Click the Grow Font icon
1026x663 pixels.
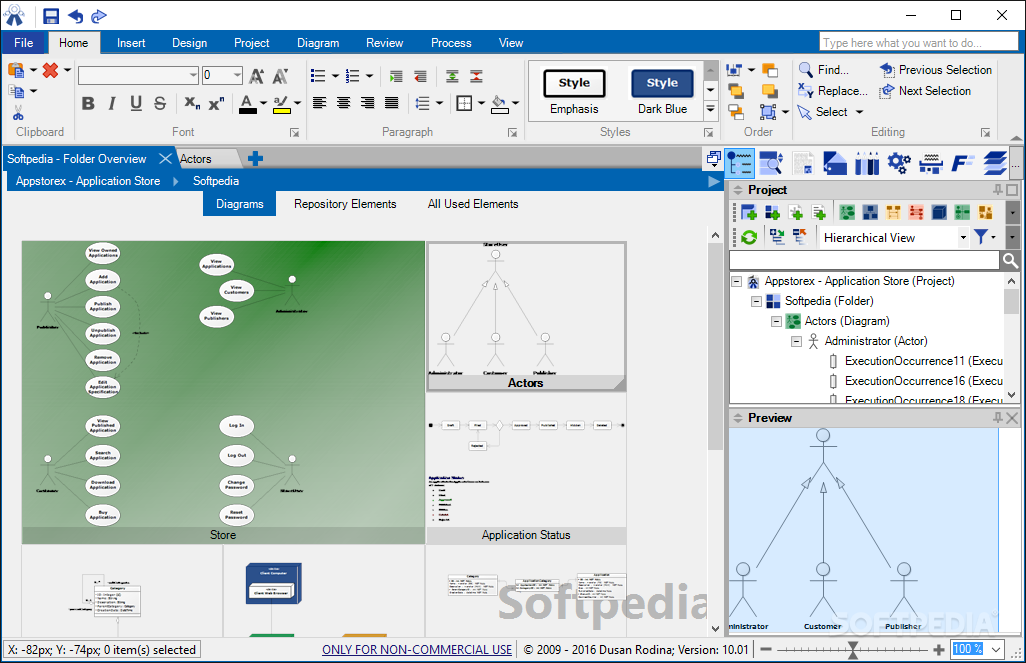pyautogui.click(x=256, y=76)
